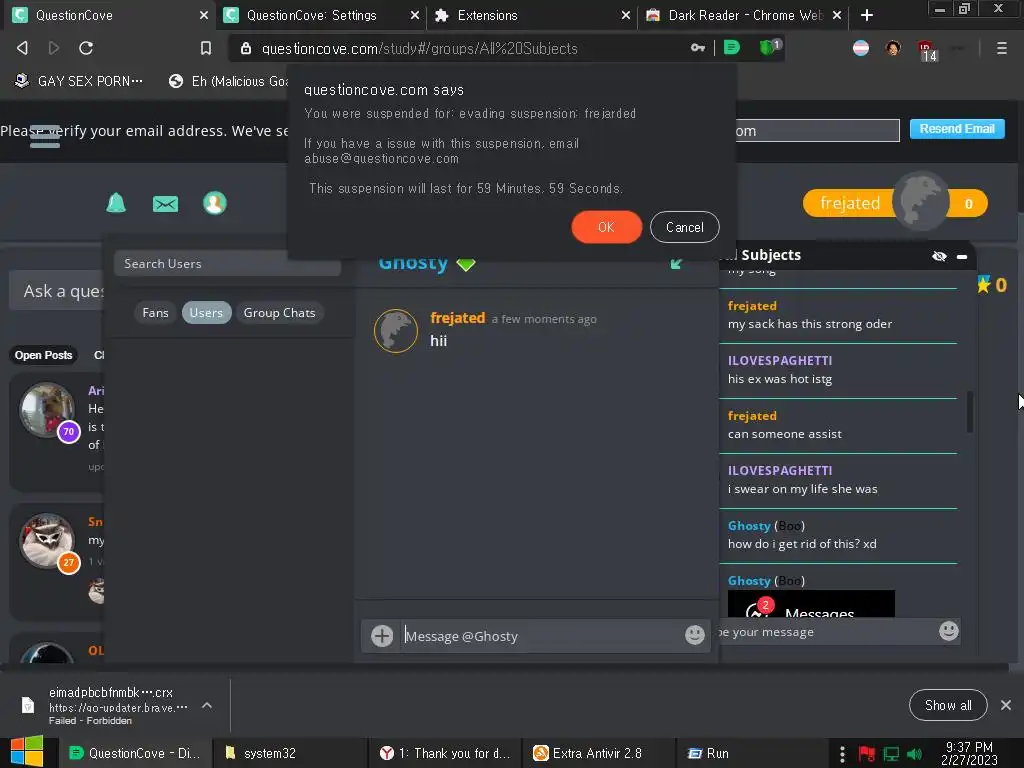Click frejated name above 'can someone assist'

click(752, 416)
